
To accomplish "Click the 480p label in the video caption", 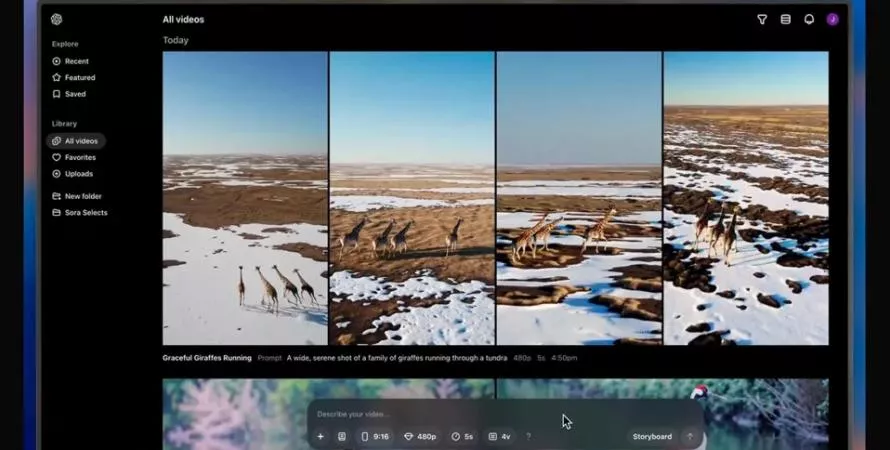I will (x=522, y=358).
